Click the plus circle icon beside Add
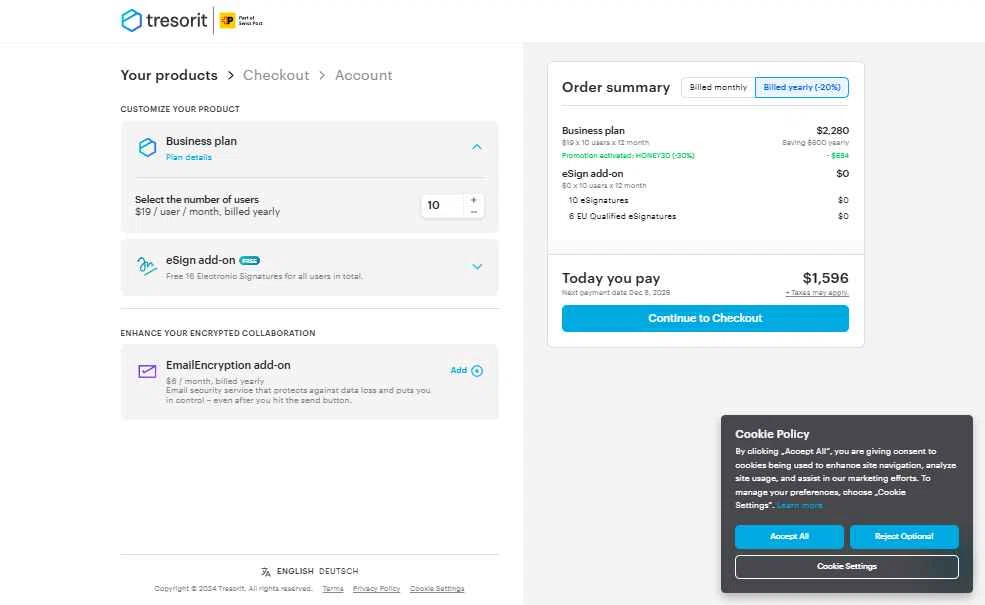 (477, 371)
